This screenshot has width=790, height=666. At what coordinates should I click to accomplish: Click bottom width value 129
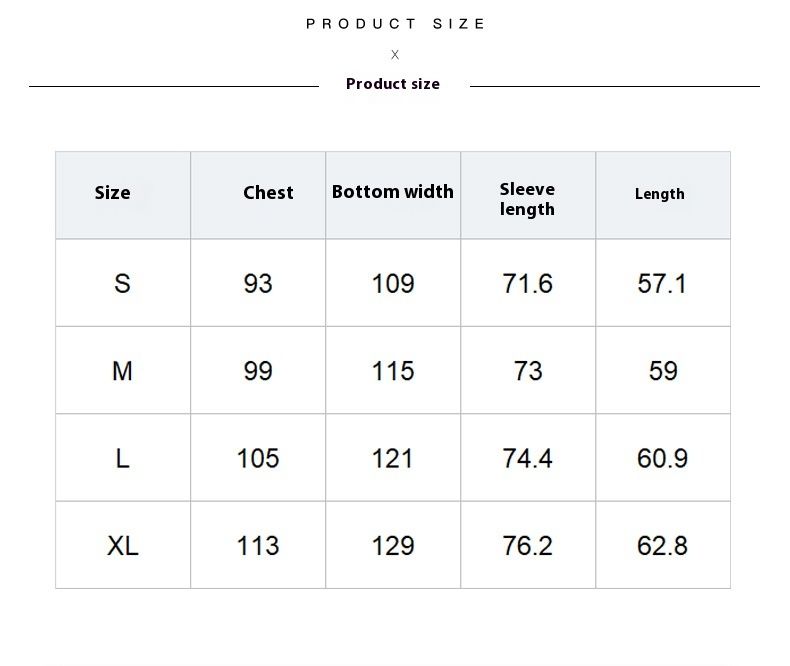coord(393,546)
